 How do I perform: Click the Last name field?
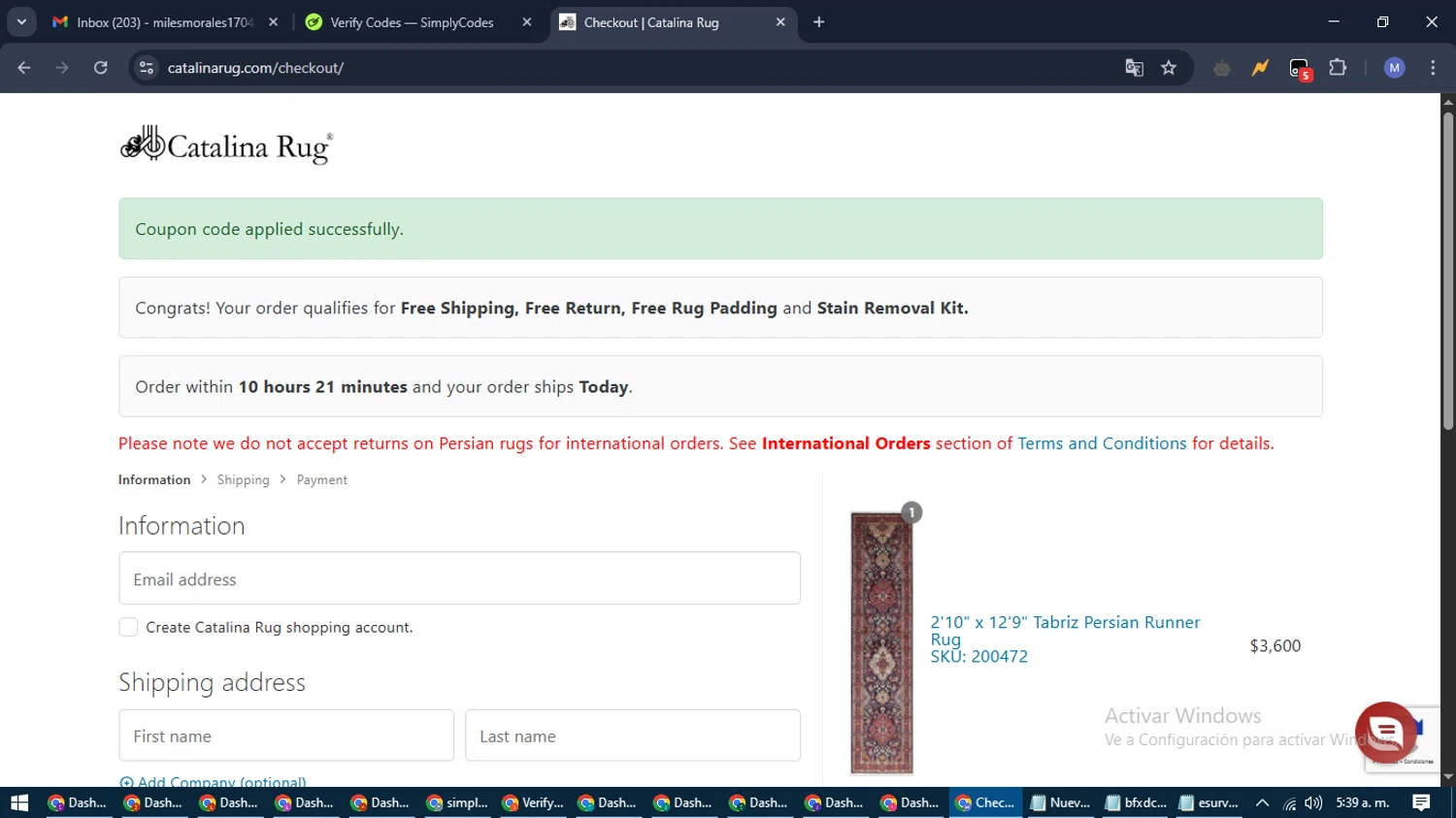[x=633, y=736]
